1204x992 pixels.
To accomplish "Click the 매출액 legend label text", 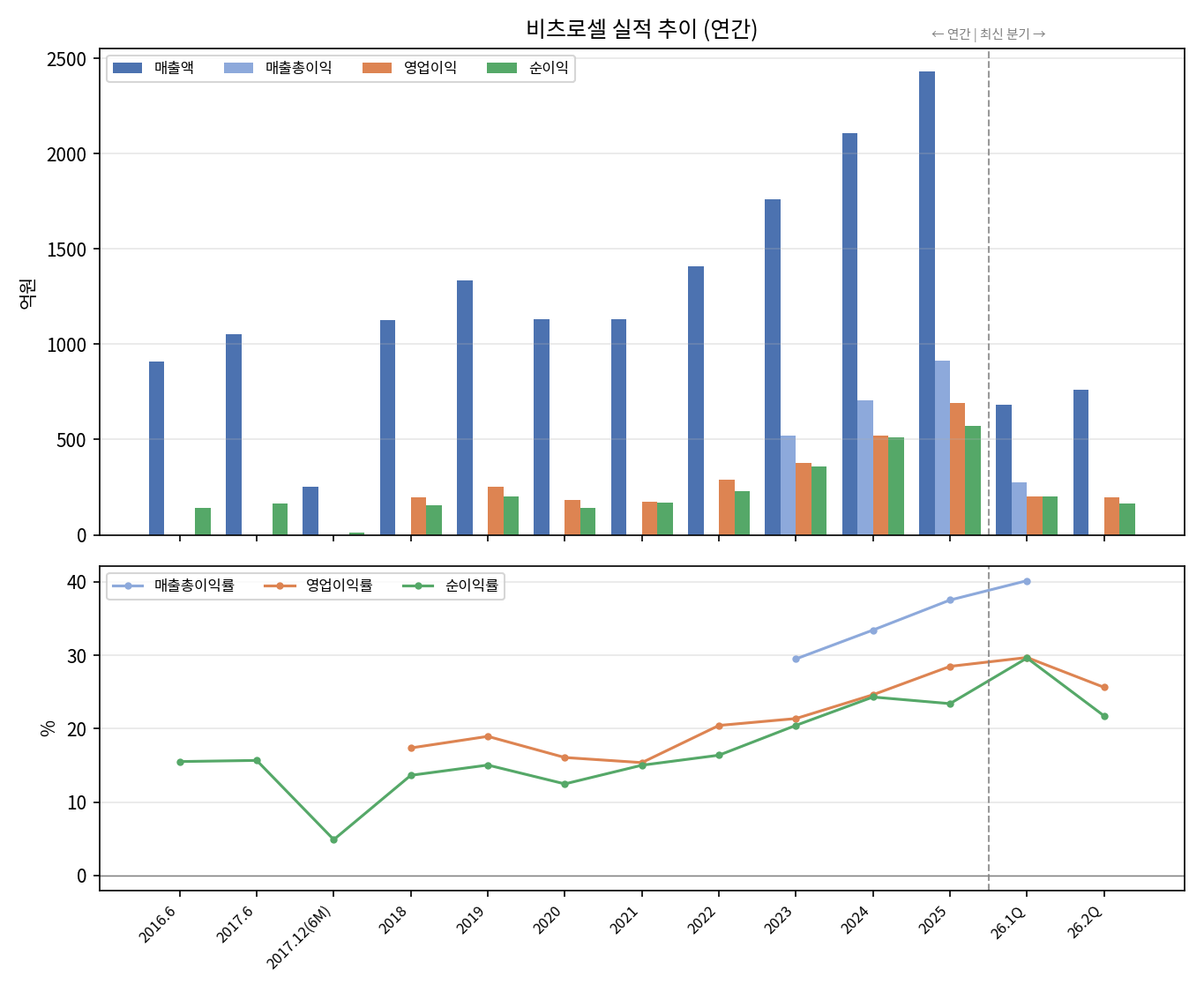I will (174, 69).
